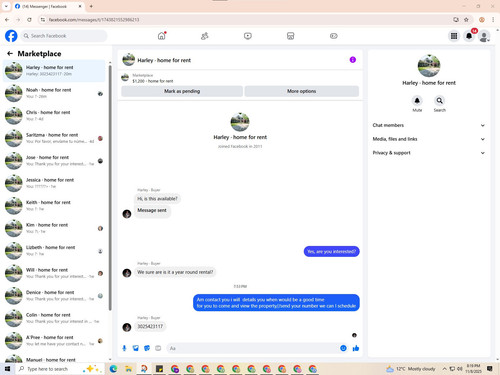Open Saritzma - home for rent chat

pos(54,138)
